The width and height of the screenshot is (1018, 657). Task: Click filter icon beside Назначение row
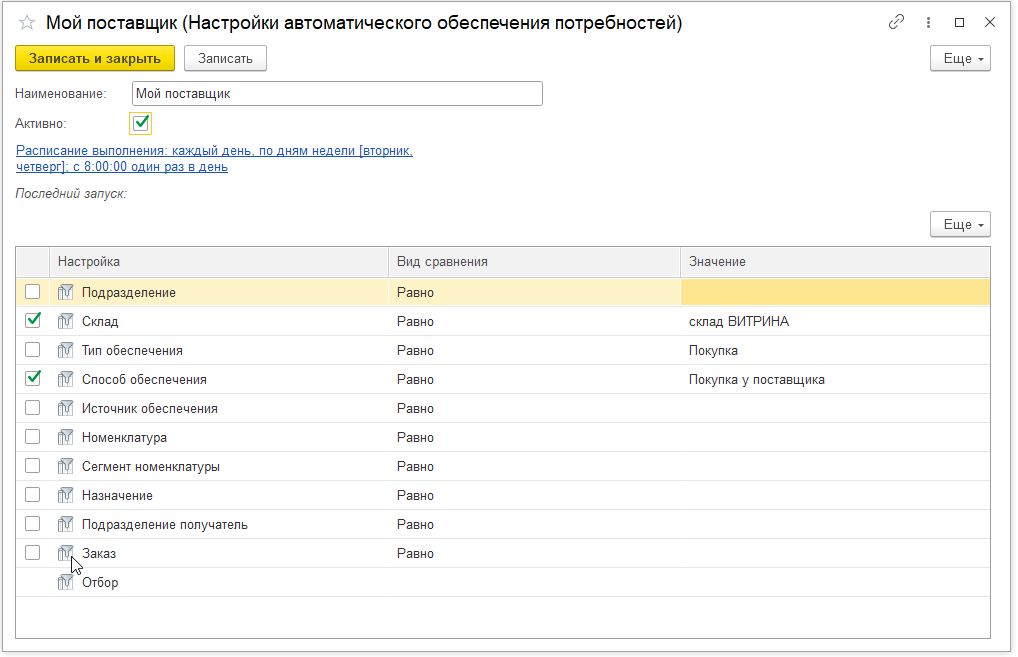tap(66, 495)
